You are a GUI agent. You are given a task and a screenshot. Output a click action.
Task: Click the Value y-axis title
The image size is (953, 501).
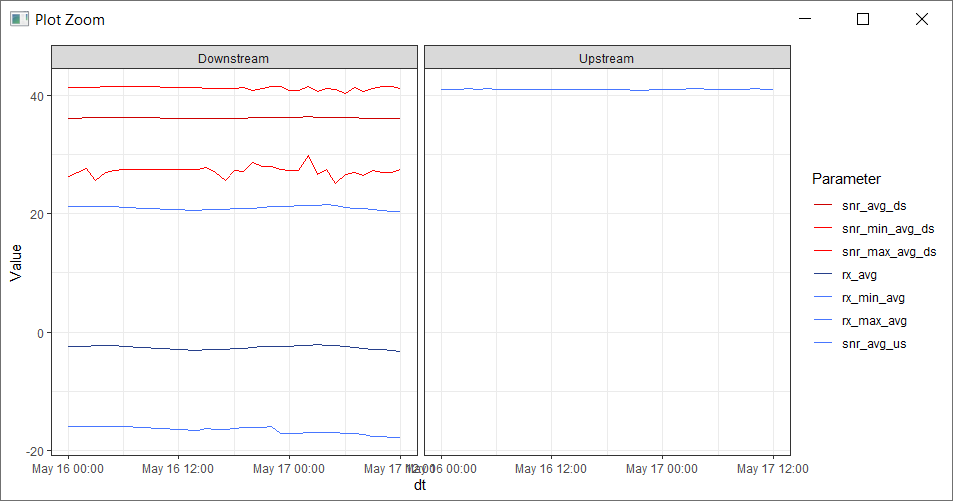click(15, 262)
